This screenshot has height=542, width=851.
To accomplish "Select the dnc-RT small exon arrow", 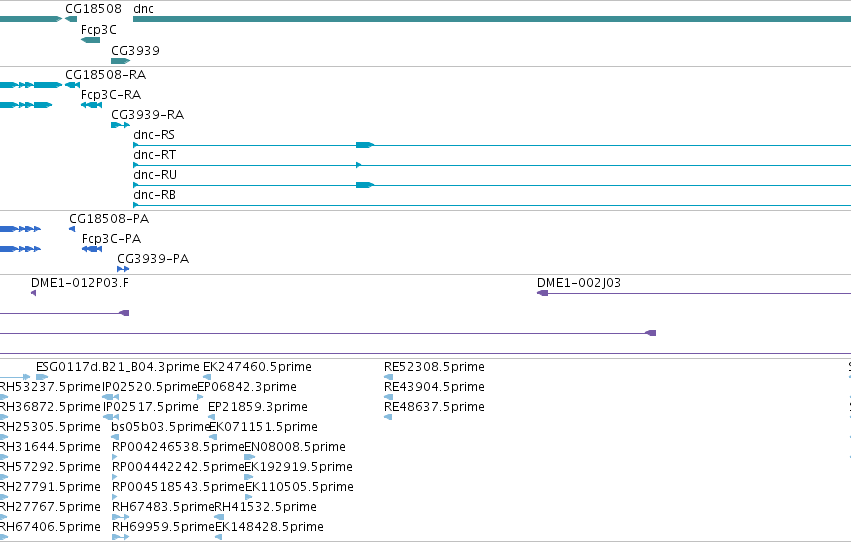I will tap(358, 165).
